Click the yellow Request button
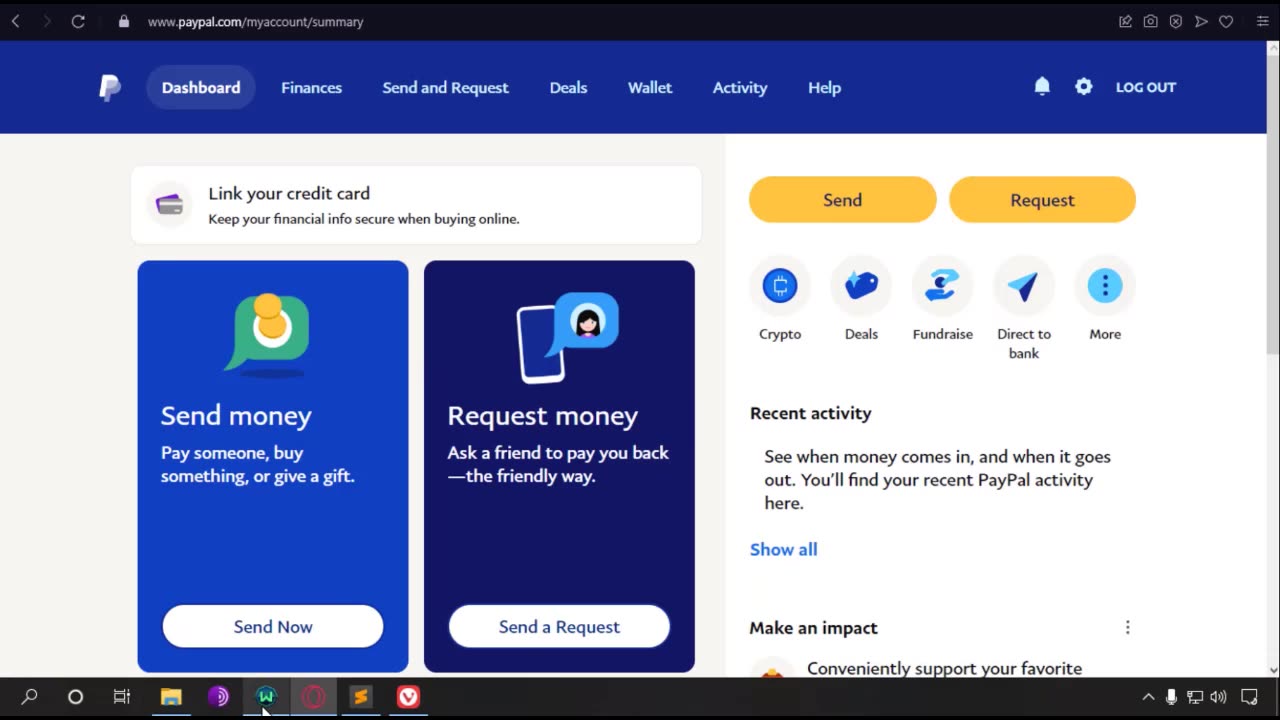This screenshot has height=720, width=1280. tap(1042, 200)
